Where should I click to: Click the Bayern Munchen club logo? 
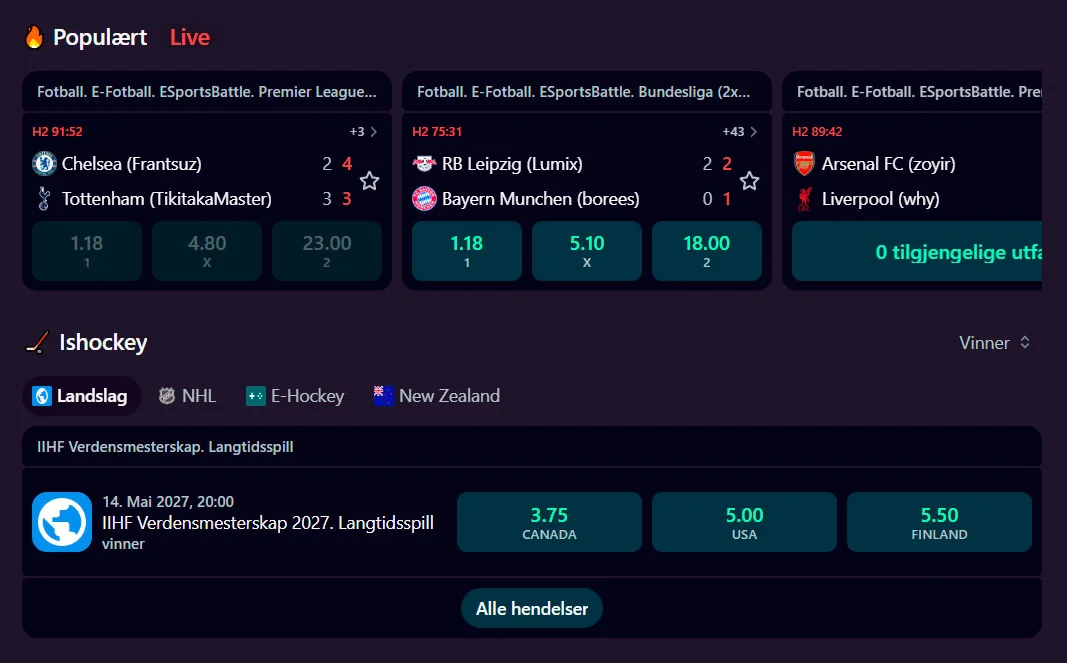click(424, 199)
